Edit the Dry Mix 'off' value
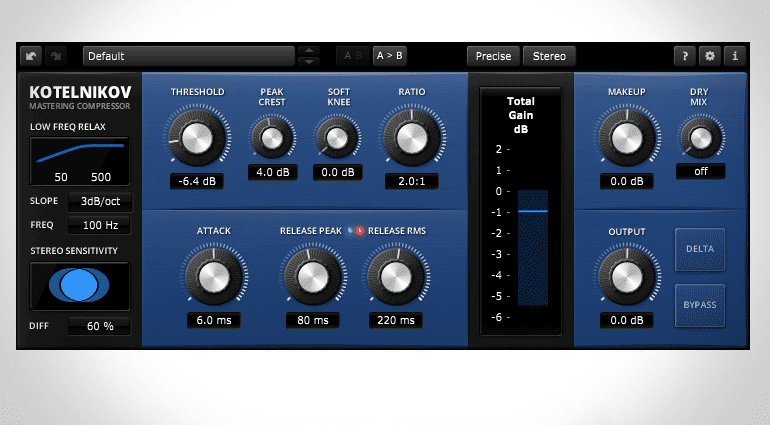This screenshot has width=770, height=425. 701,171
